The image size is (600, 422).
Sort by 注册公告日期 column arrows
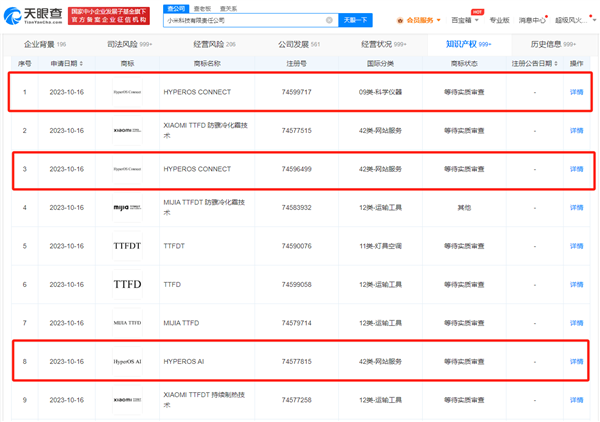point(556,64)
